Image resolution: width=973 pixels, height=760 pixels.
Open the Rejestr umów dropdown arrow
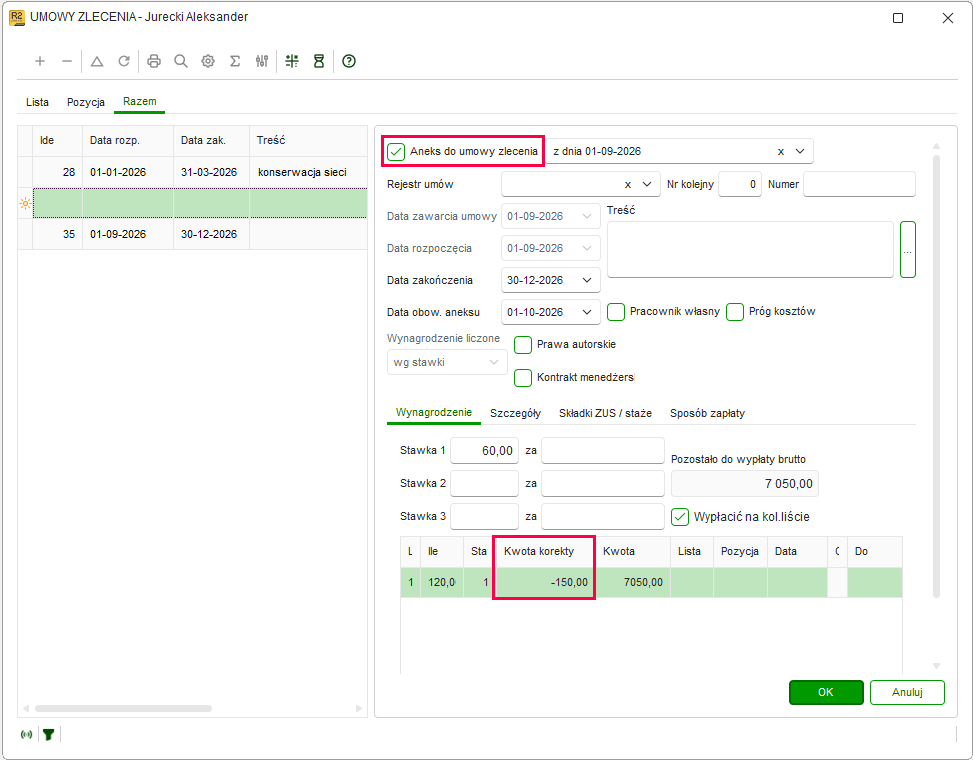(647, 184)
